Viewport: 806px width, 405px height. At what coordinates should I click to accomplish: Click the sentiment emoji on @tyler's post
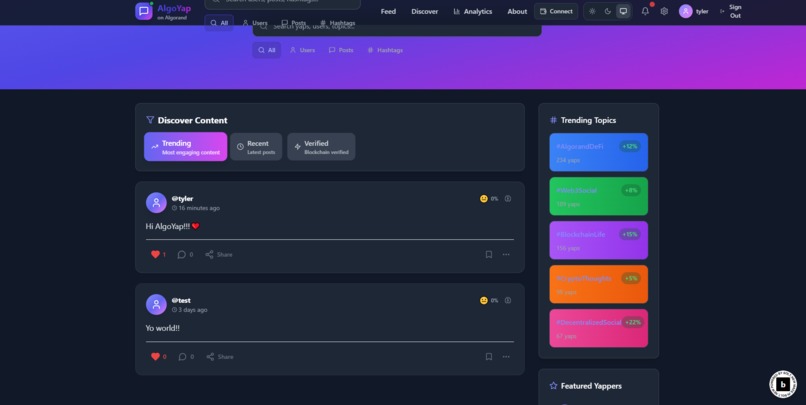click(x=484, y=198)
